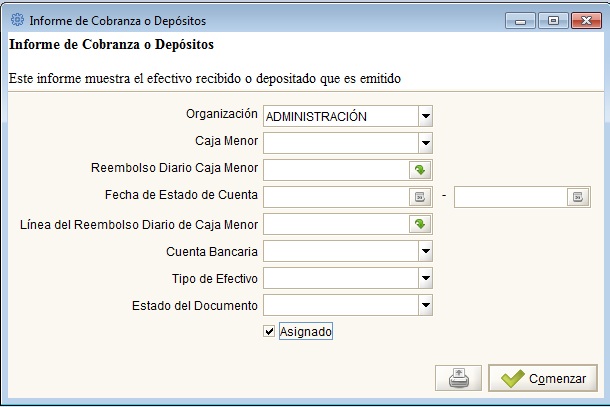Viewport: 610px width, 407px height.
Task: Click the start Fecha de Estado de Cuenta field
Action: coord(337,197)
